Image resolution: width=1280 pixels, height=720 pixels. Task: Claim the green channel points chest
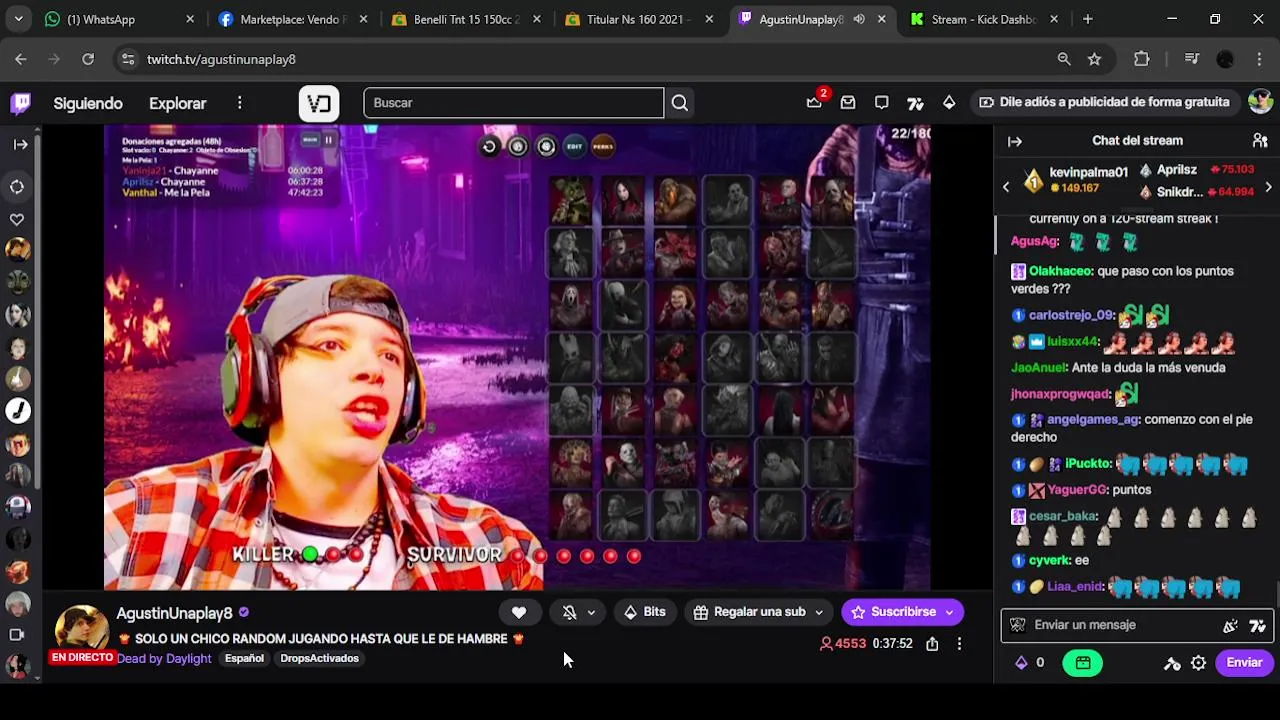[1082, 662]
